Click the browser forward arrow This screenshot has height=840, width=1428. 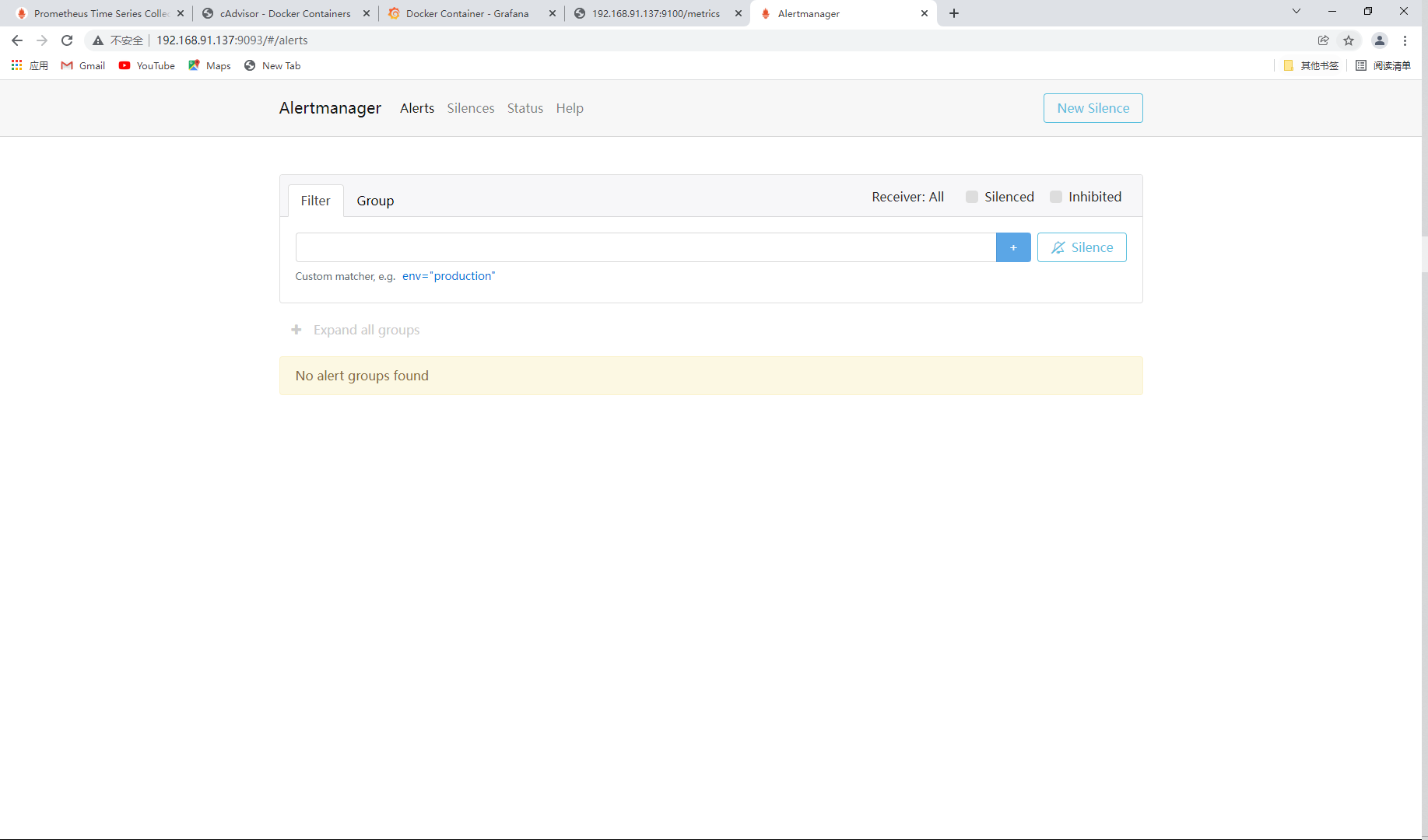(x=42, y=40)
